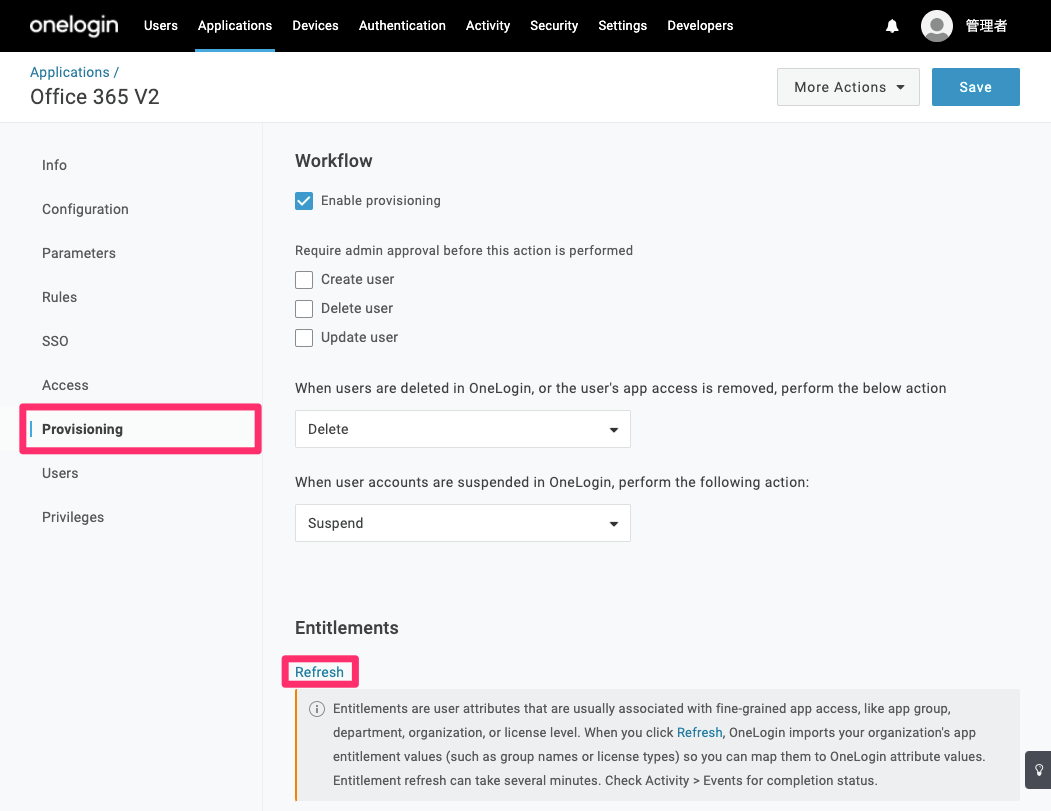Open the Settings top menu
Viewport: 1051px width, 811px height.
tap(623, 25)
